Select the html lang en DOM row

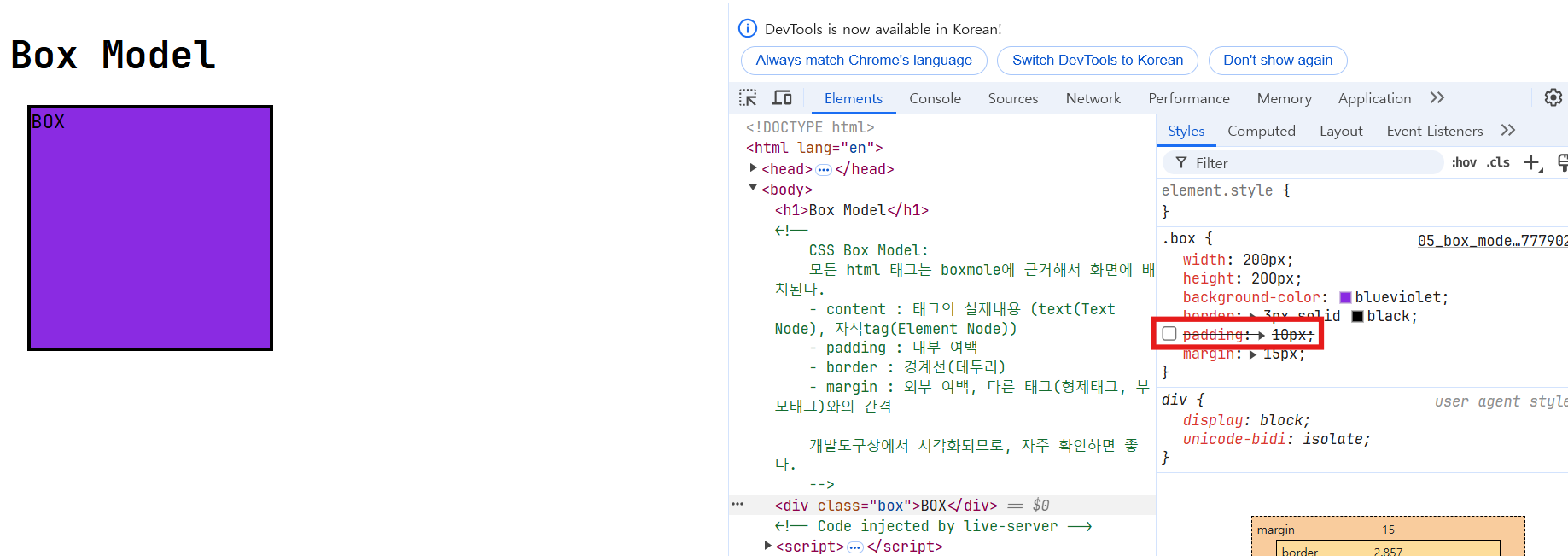pyautogui.click(x=814, y=148)
